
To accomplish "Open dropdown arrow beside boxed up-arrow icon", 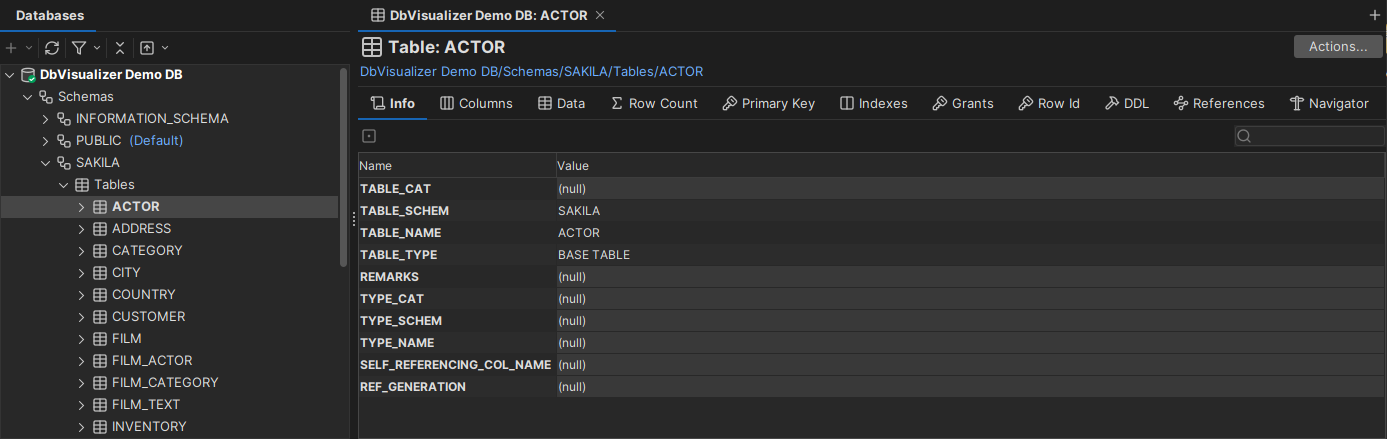I will tap(165, 48).
